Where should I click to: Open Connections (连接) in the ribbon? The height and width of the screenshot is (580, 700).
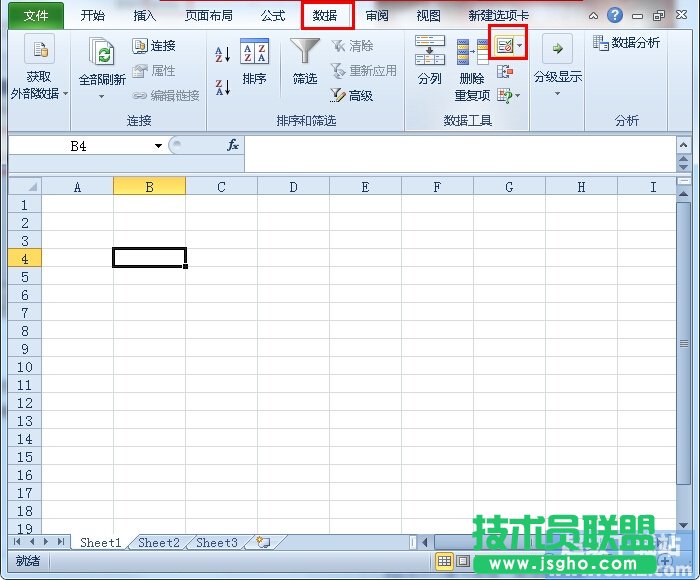pyautogui.click(x=154, y=46)
